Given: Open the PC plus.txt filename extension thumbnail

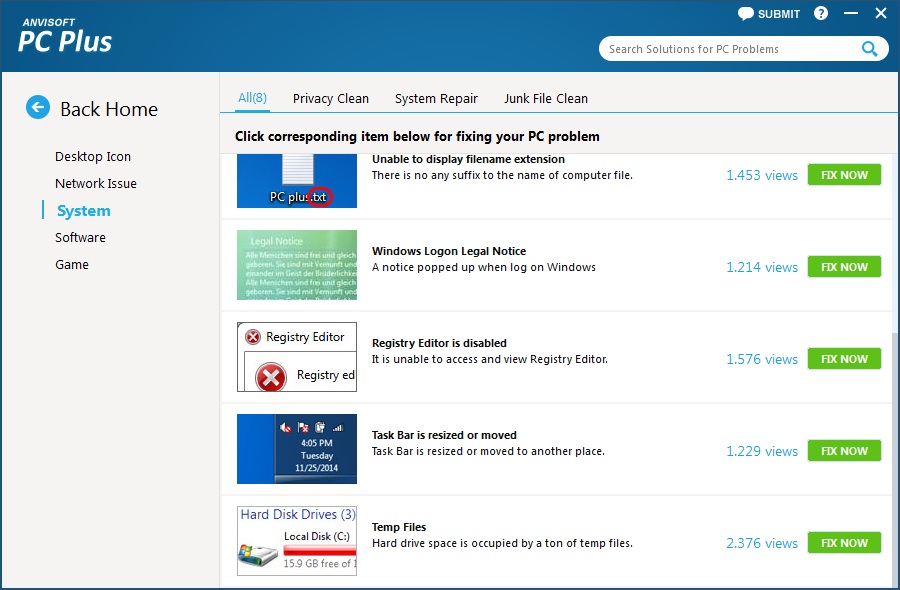Looking at the screenshot, I should (297, 181).
